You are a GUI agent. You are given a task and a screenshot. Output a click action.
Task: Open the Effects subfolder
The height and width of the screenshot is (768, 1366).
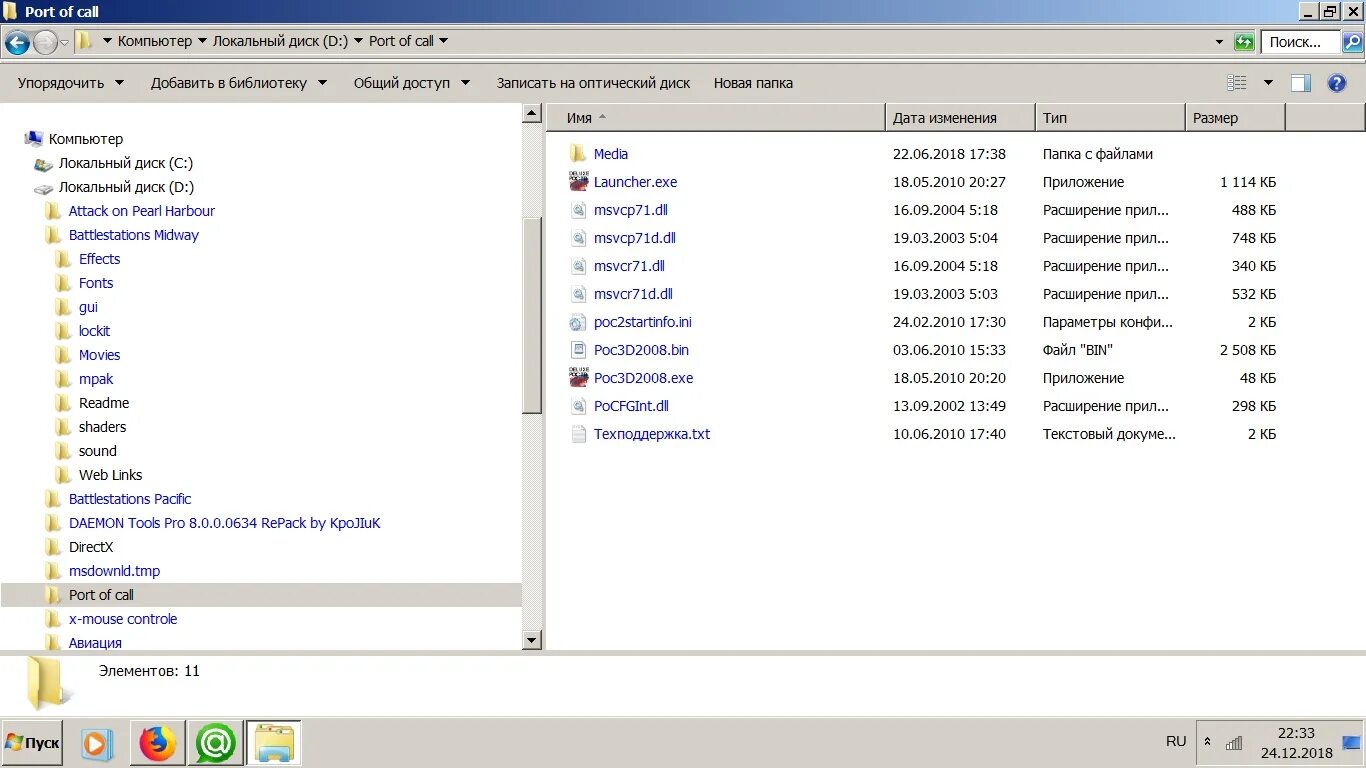pyautogui.click(x=99, y=259)
